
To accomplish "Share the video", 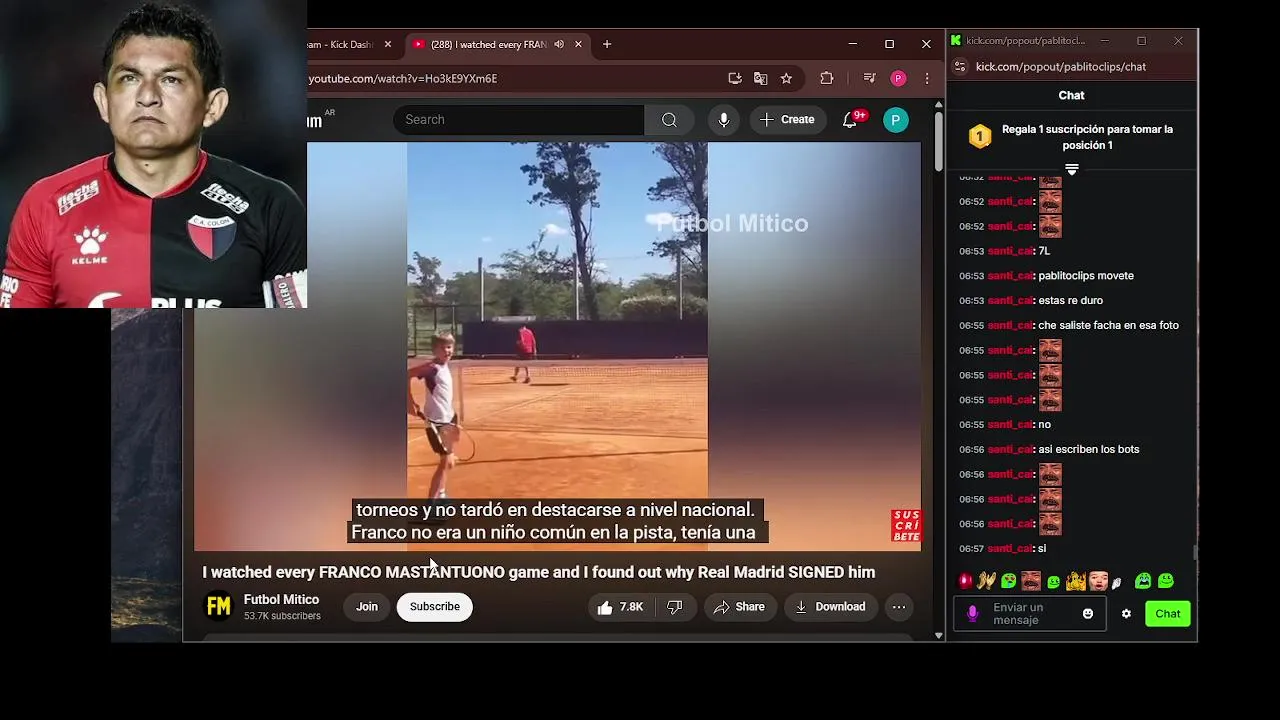I will (x=739, y=607).
